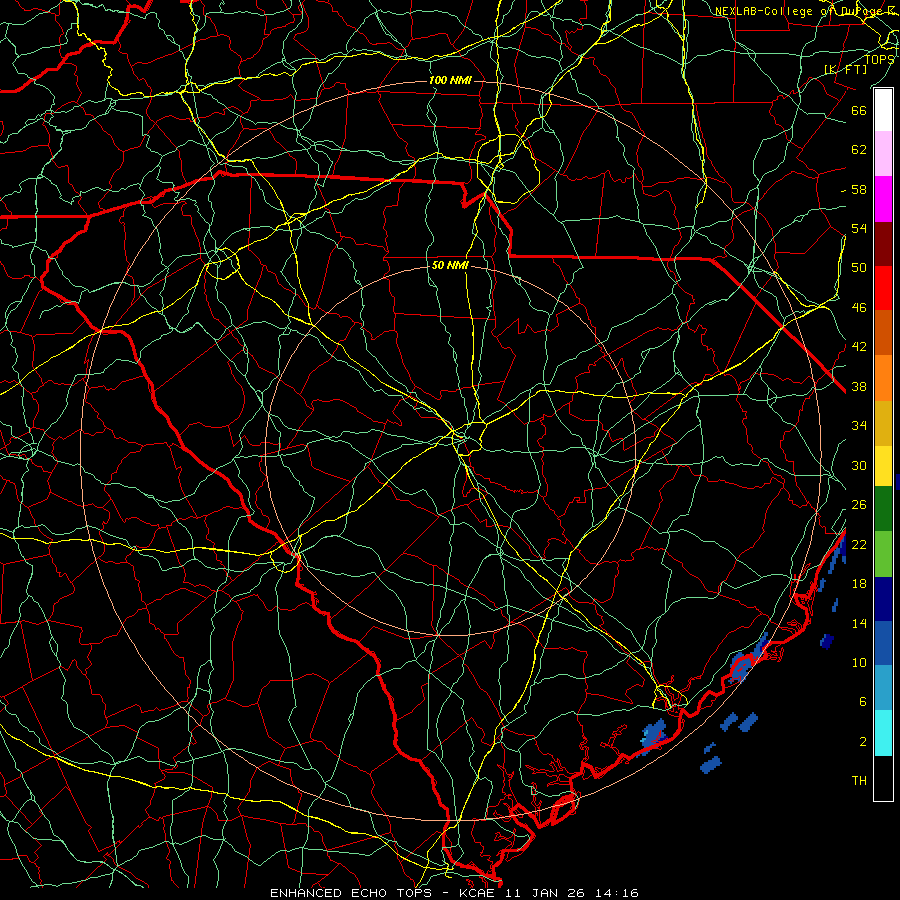This screenshot has width=900, height=900.
Task: Click the 38 scale value label
Action: 859,386
